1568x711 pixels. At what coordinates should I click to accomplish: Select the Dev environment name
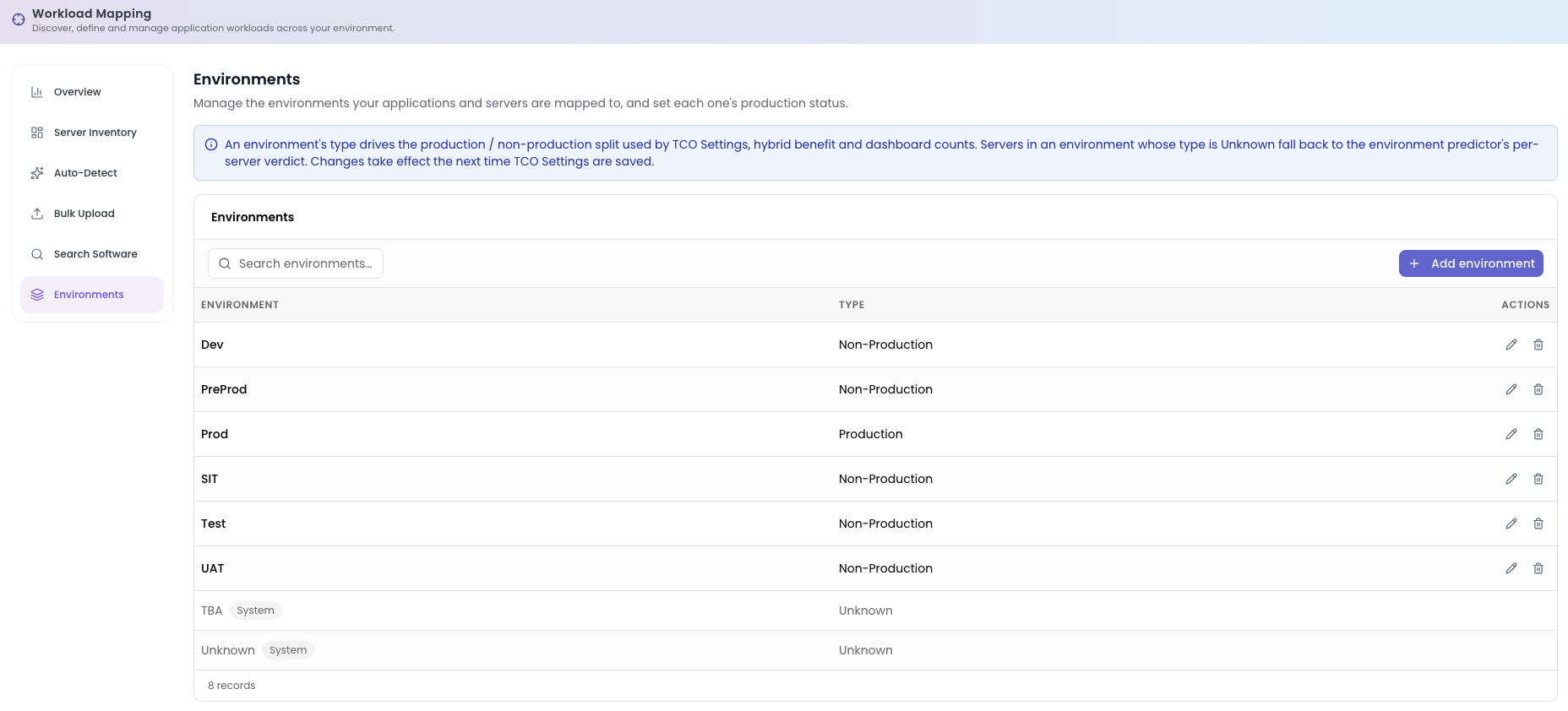(x=212, y=345)
